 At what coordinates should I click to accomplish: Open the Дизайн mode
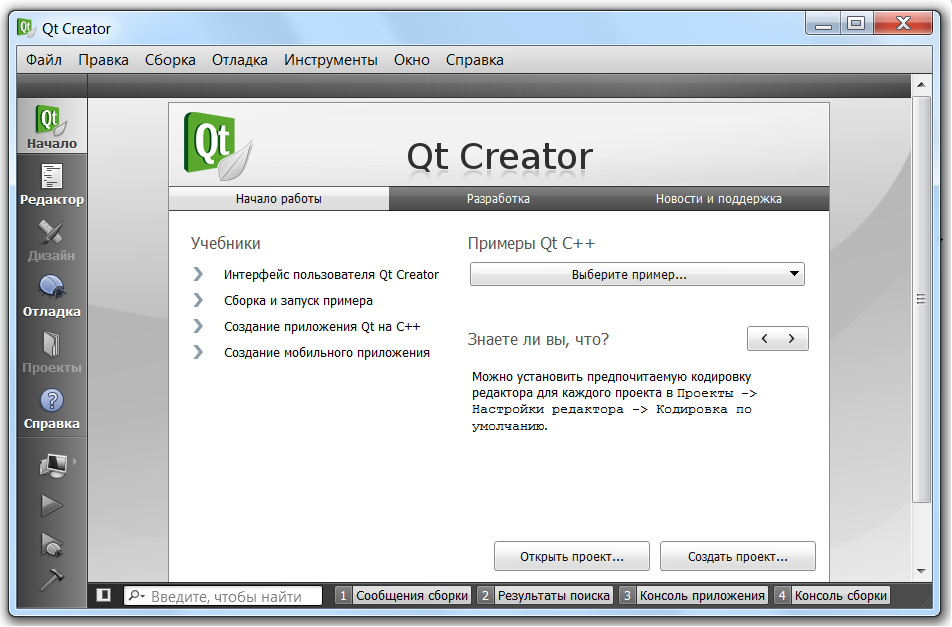point(52,240)
